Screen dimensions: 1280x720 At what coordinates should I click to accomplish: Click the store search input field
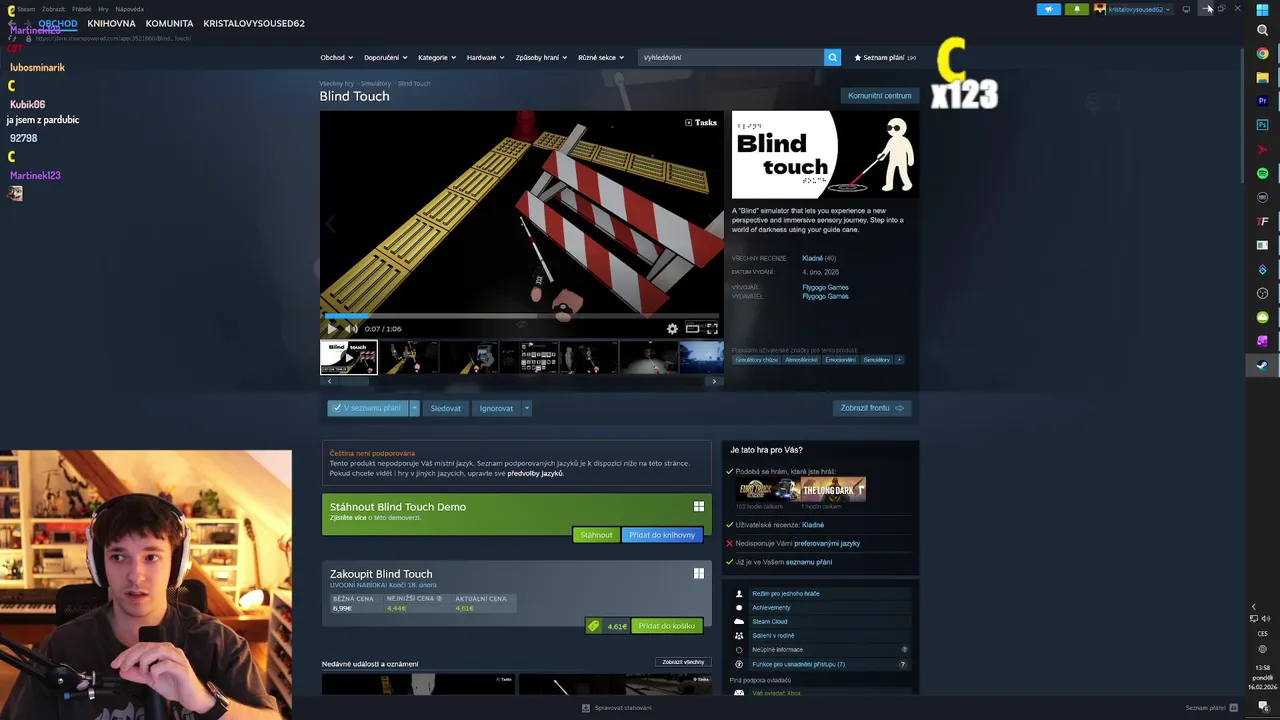pyautogui.click(x=731, y=57)
